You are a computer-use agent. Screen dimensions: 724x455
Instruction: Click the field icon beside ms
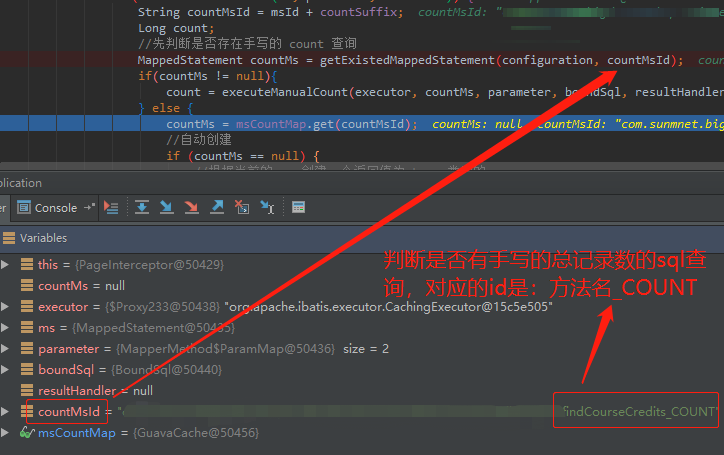(x=27, y=328)
